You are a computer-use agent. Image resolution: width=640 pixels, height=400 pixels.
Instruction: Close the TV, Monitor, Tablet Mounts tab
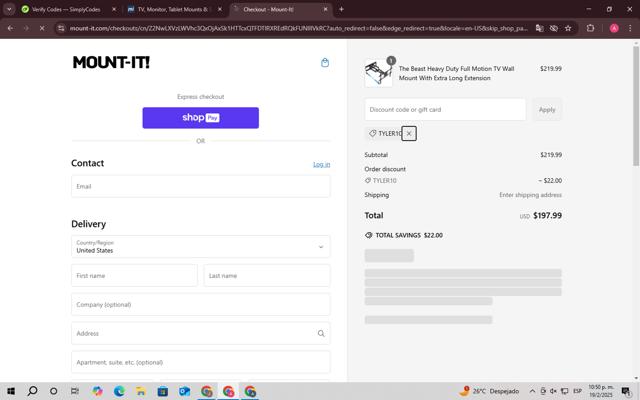click(x=220, y=9)
